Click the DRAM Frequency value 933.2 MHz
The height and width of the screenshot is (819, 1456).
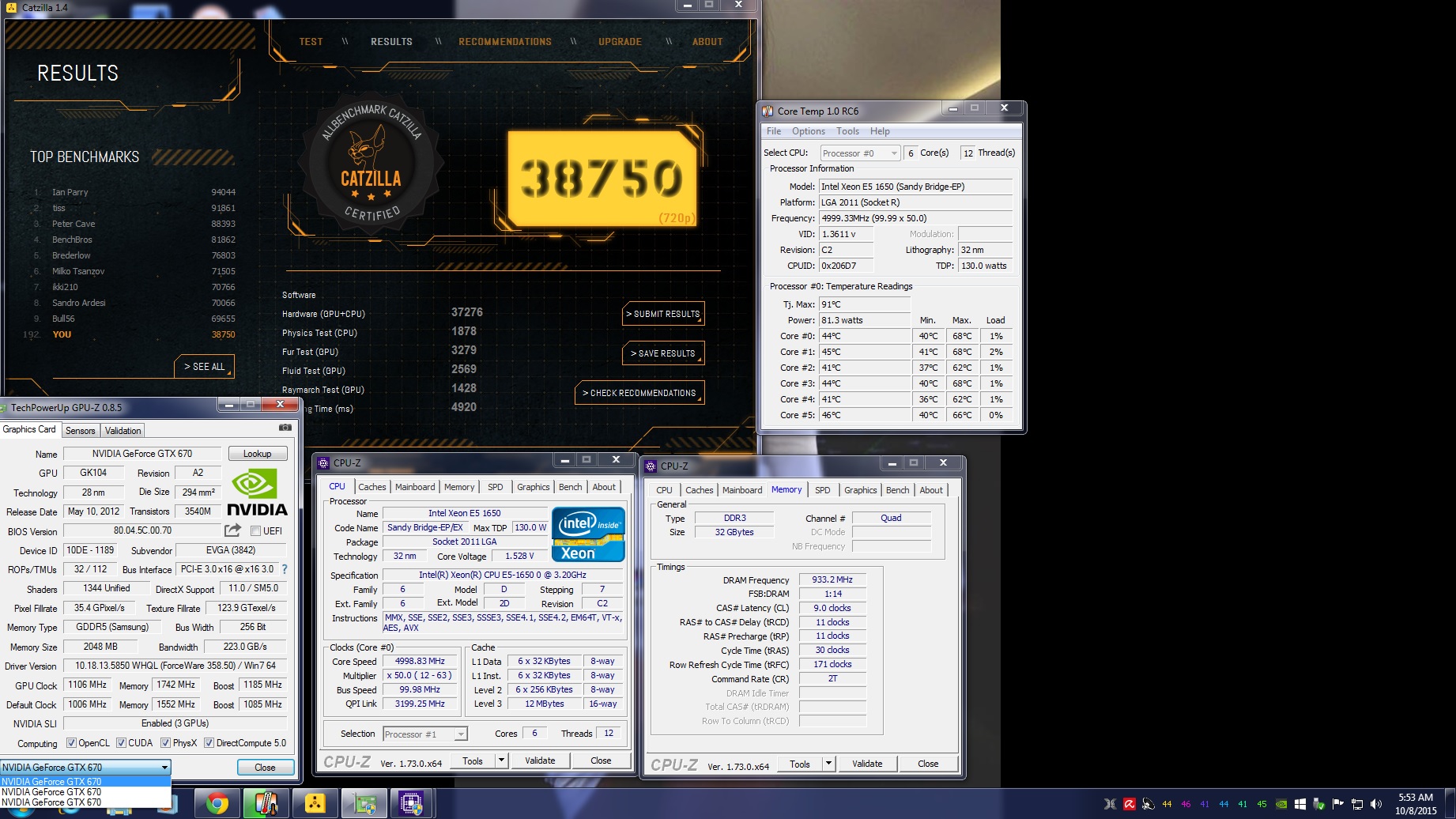[x=832, y=579]
